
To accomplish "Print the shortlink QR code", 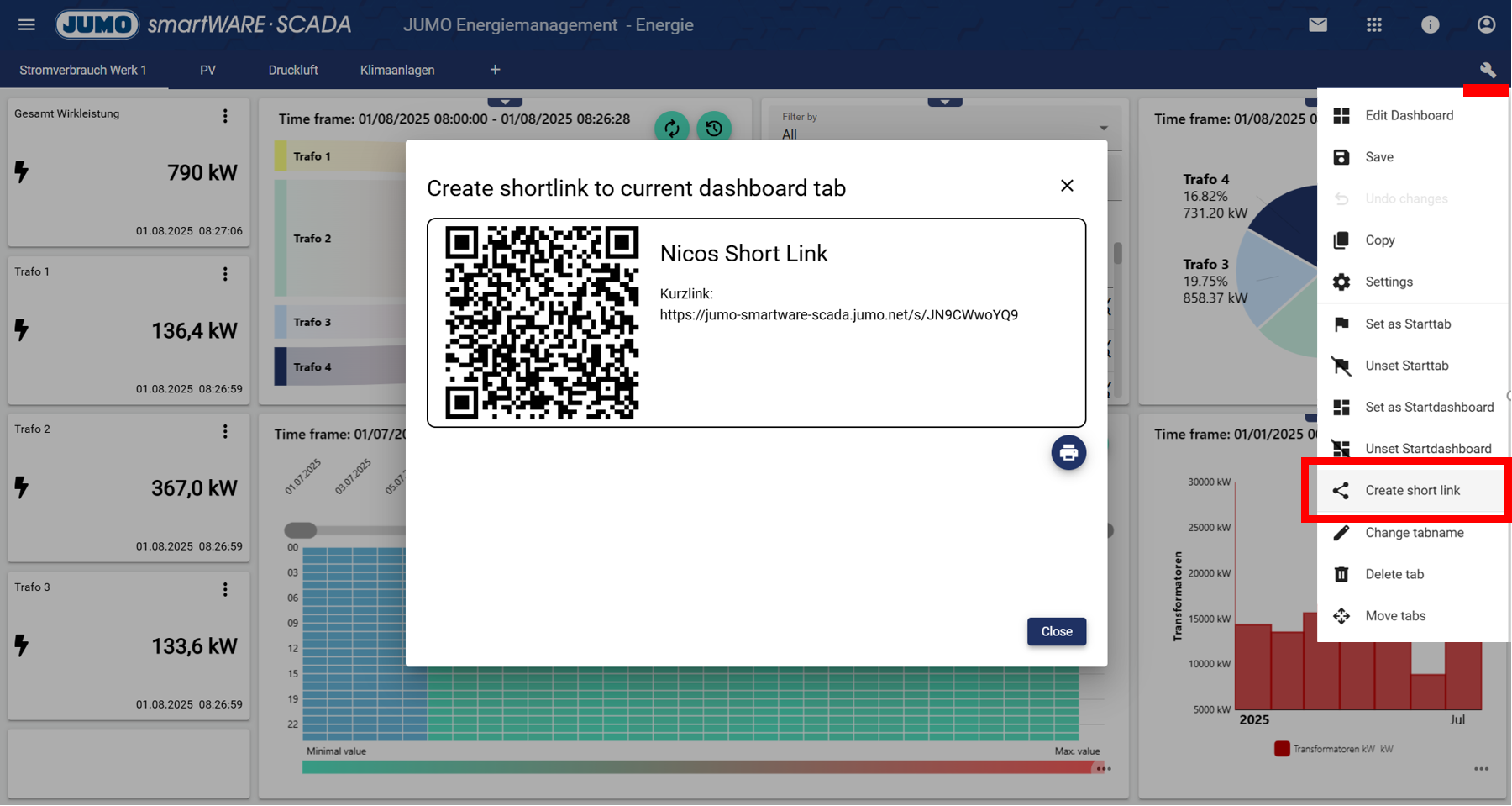I will point(1068,453).
